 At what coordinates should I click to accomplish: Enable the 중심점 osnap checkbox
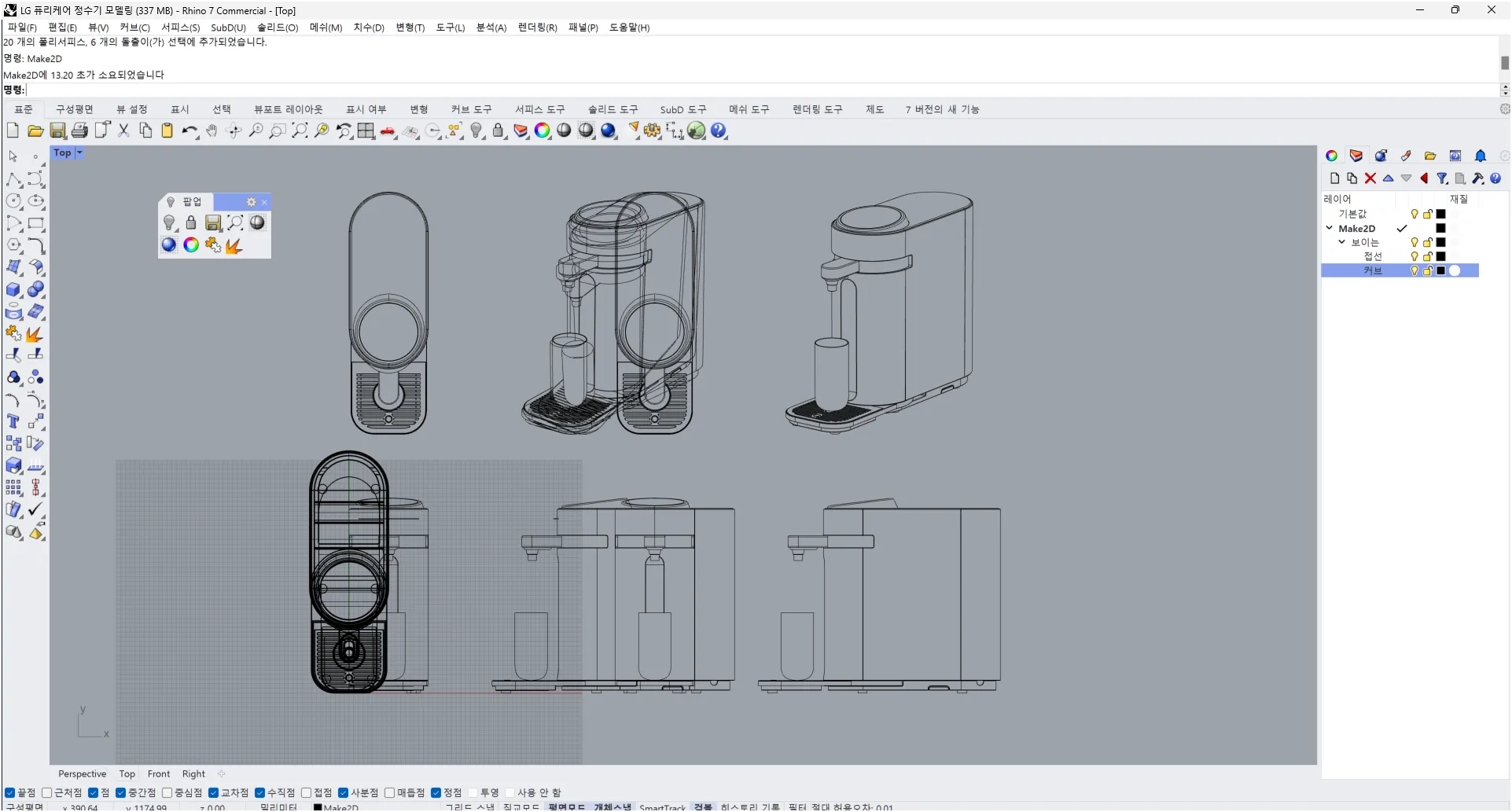(167, 793)
